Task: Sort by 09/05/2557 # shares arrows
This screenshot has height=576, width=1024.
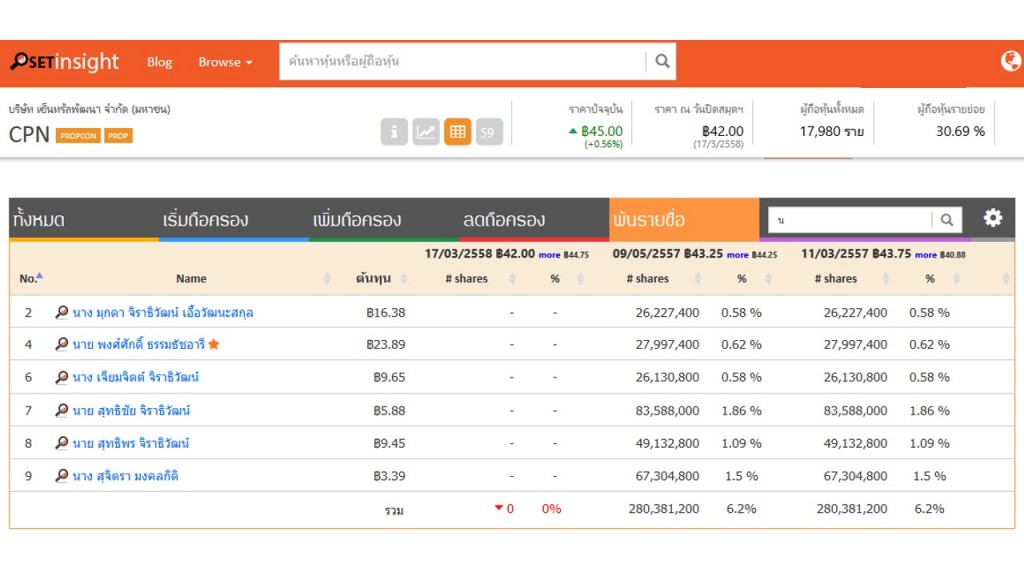Action: tap(697, 279)
